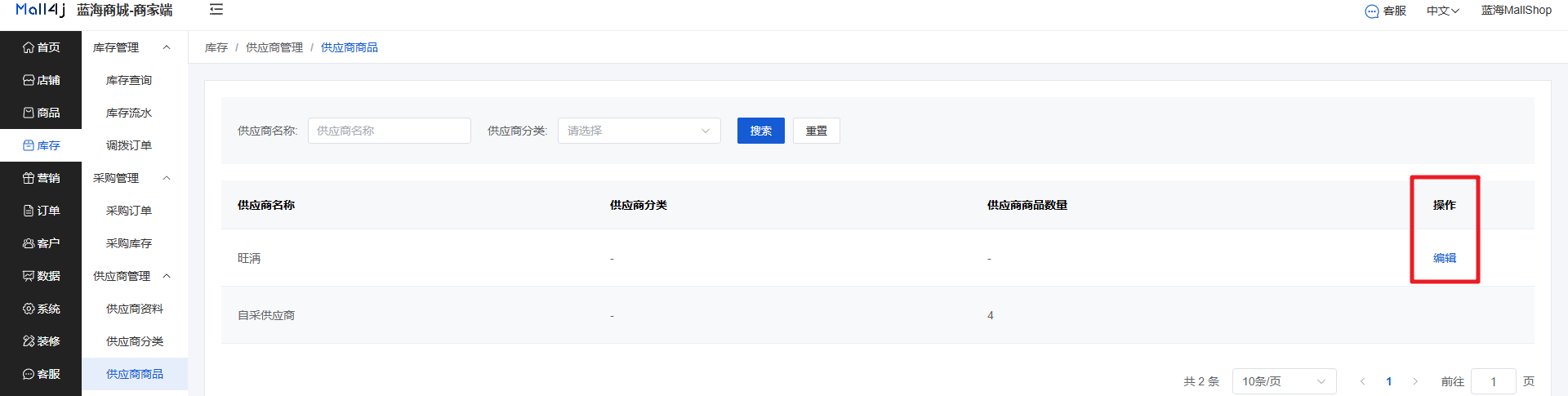This screenshot has height=396, width=1568.
Task: Open 订单 in the main nav
Action: coord(41,211)
